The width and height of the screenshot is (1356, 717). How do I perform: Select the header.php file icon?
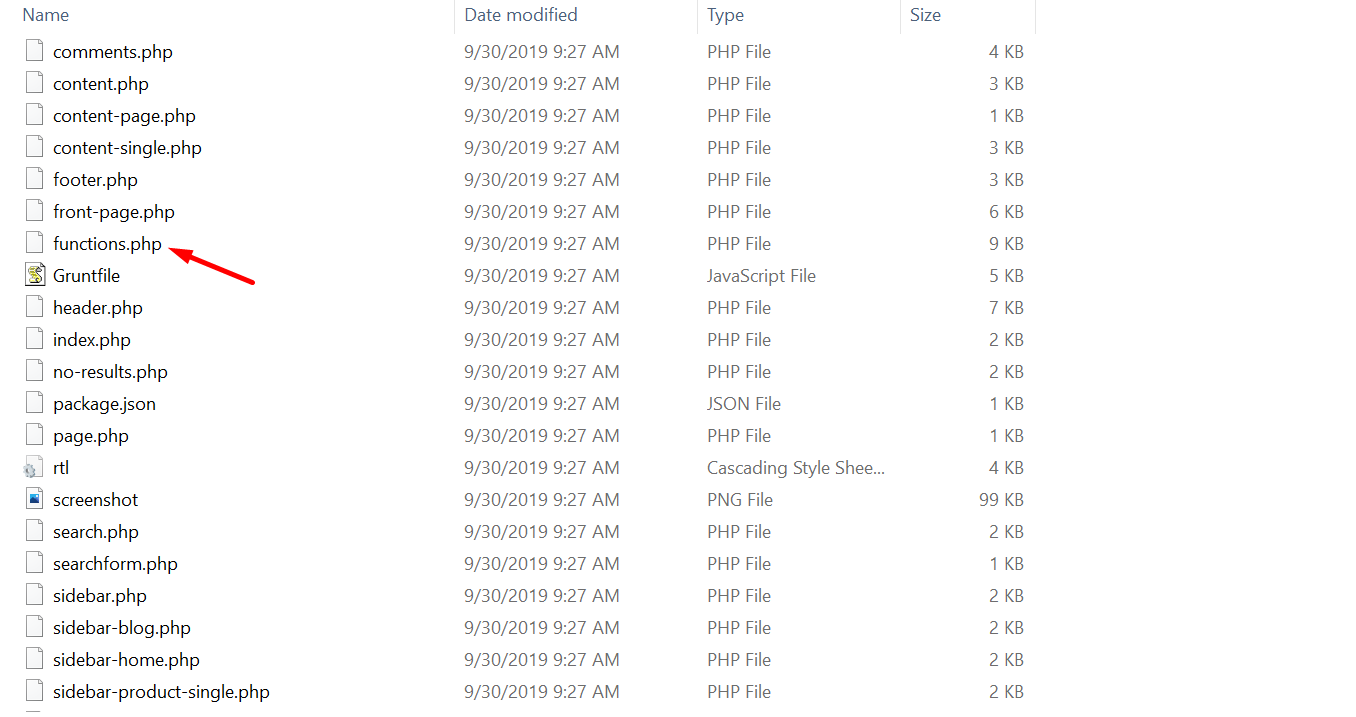[x=35, y=307]
